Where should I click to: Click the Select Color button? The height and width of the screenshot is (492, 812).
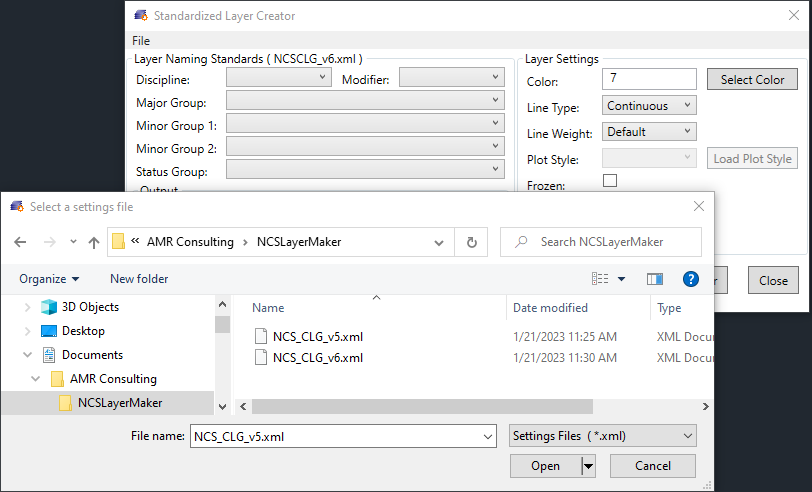click(752, 79)
